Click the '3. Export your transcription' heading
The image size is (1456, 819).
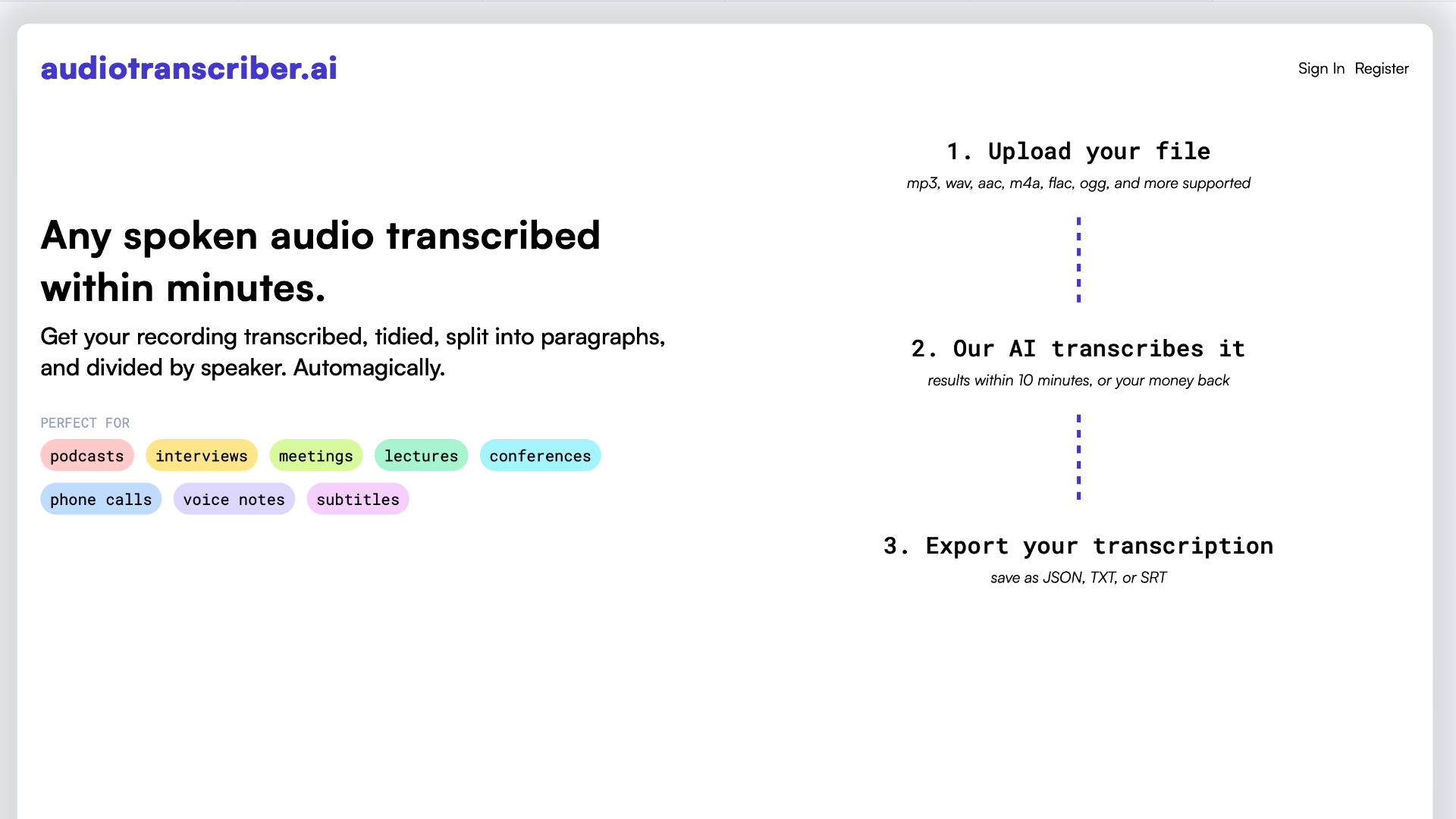[x=1078, y=545]
